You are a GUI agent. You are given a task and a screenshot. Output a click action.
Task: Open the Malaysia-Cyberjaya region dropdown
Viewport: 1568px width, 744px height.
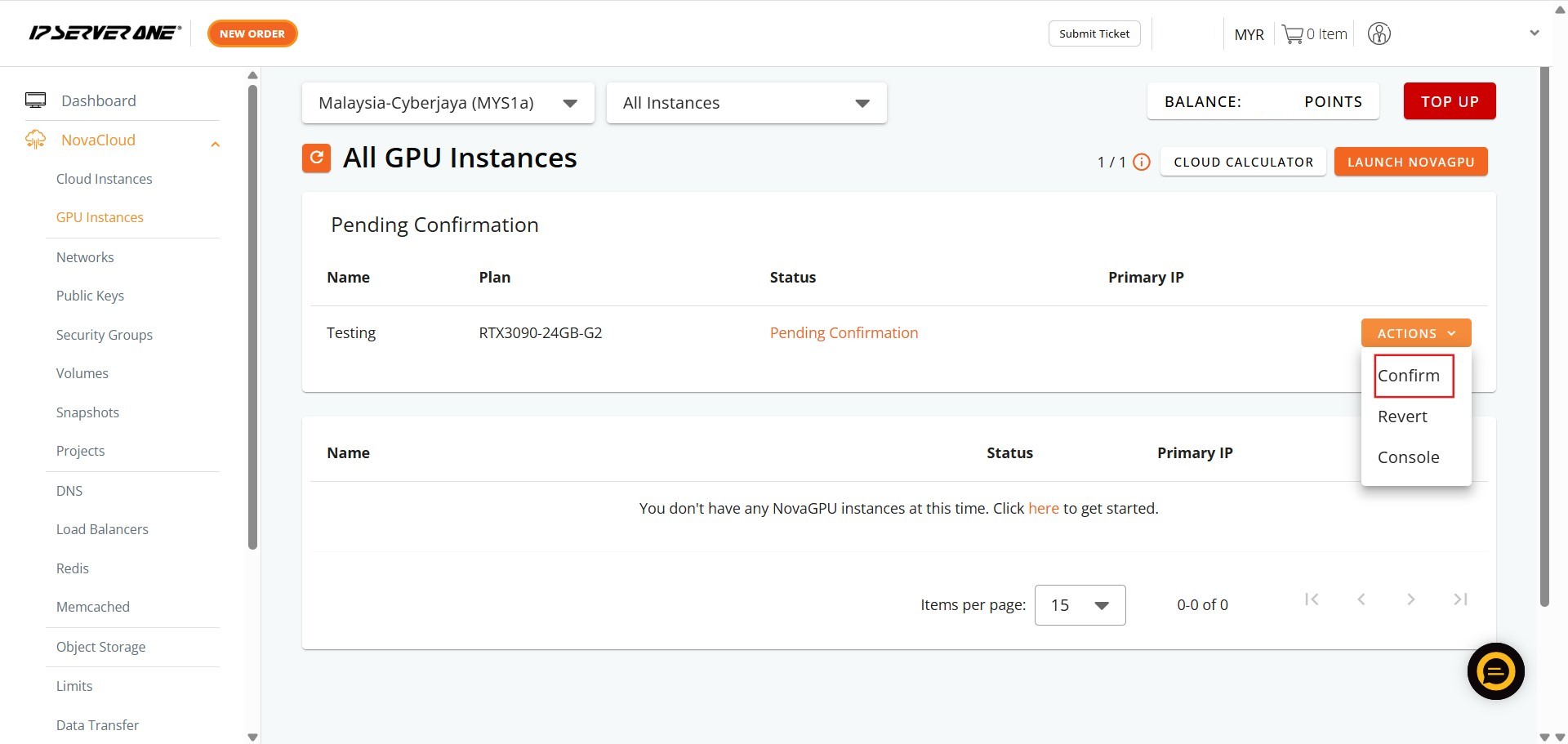click(448, 103)
